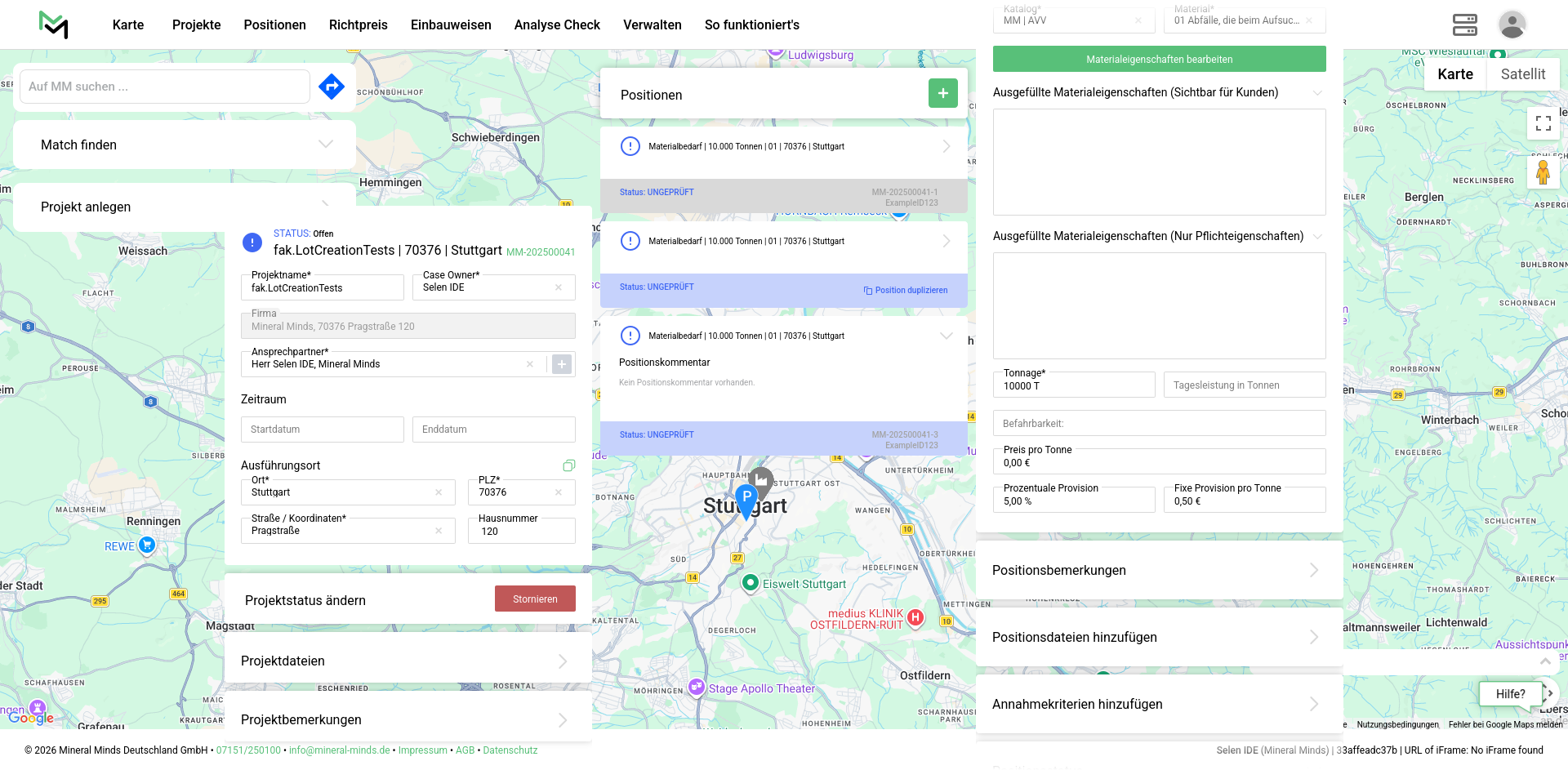
Task: Toggle fullscreen map view
Action: (1543, 123)
